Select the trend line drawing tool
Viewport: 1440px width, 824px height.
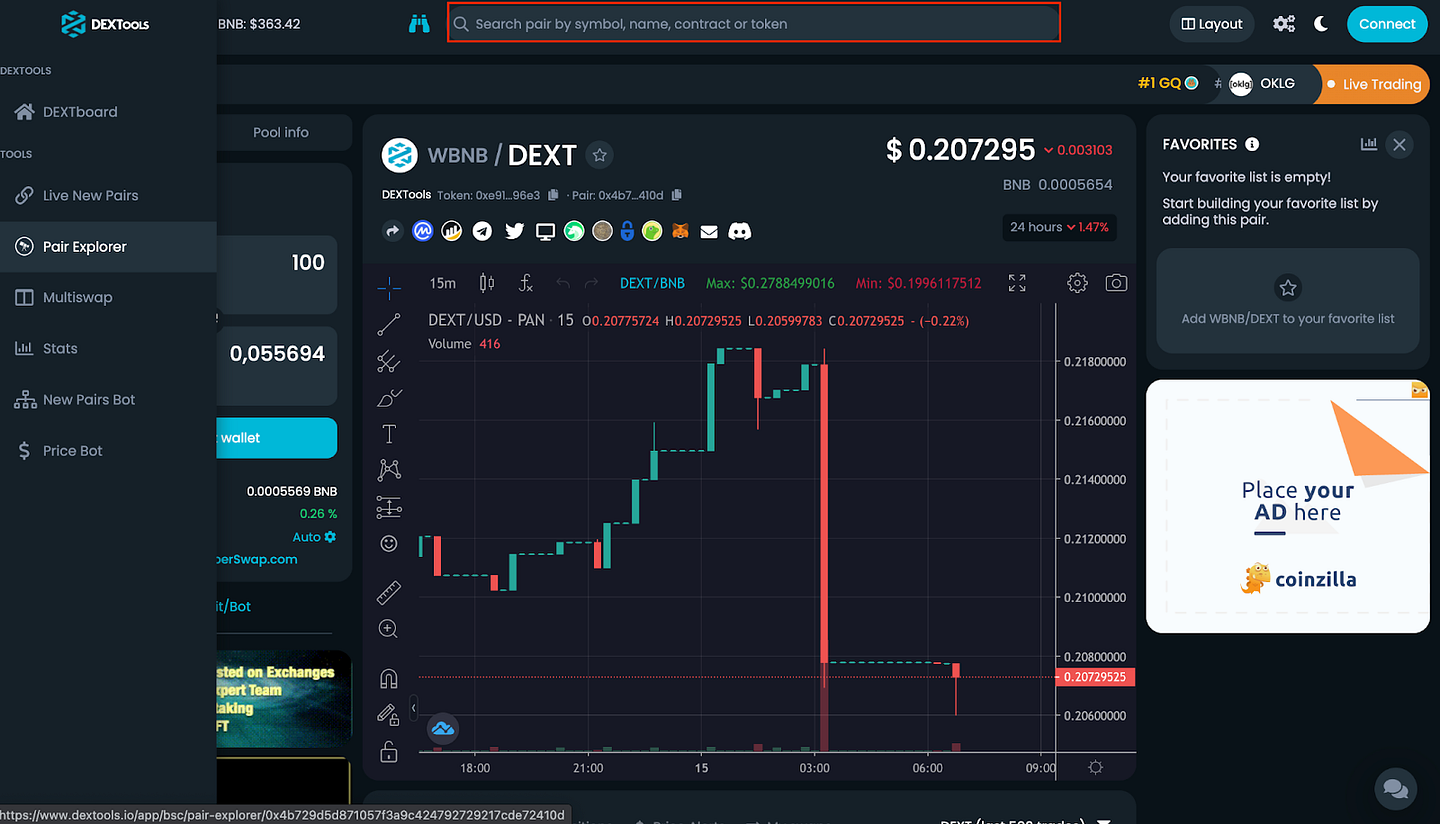389,324
